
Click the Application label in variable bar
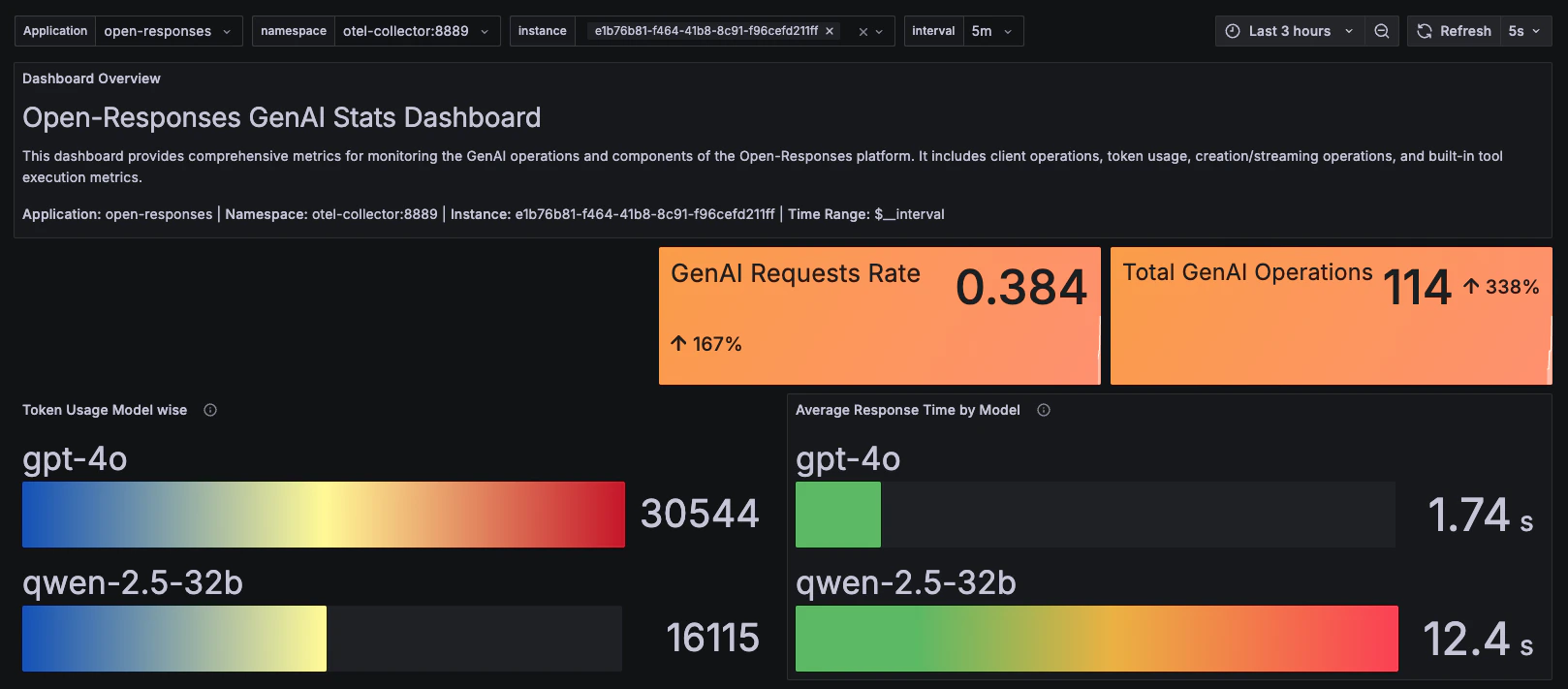pyautogui.click(x=55, y=31)
